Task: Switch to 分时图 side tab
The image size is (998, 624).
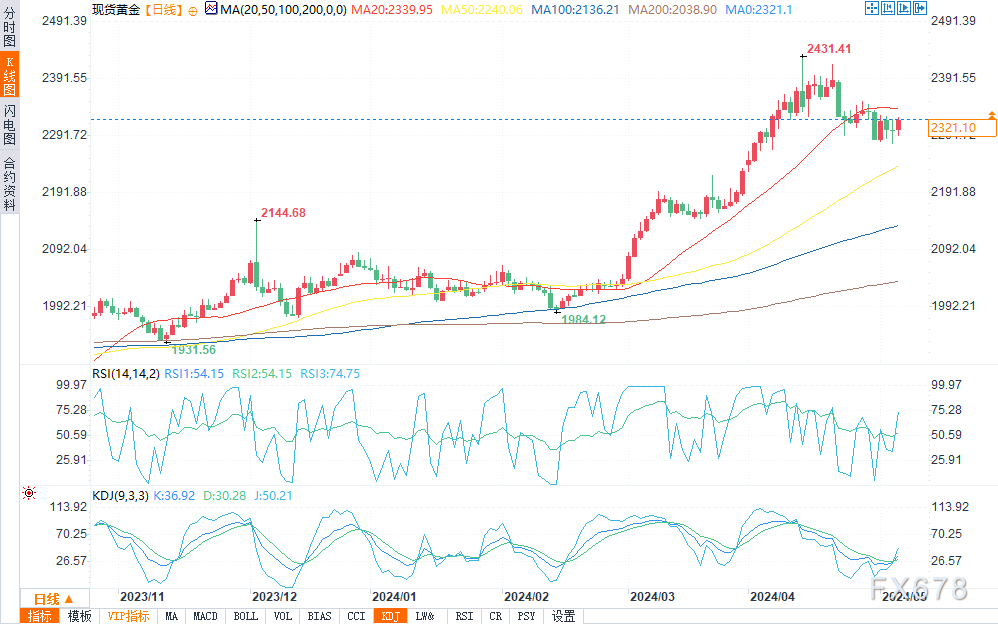Action: click(x=9, y=28)
